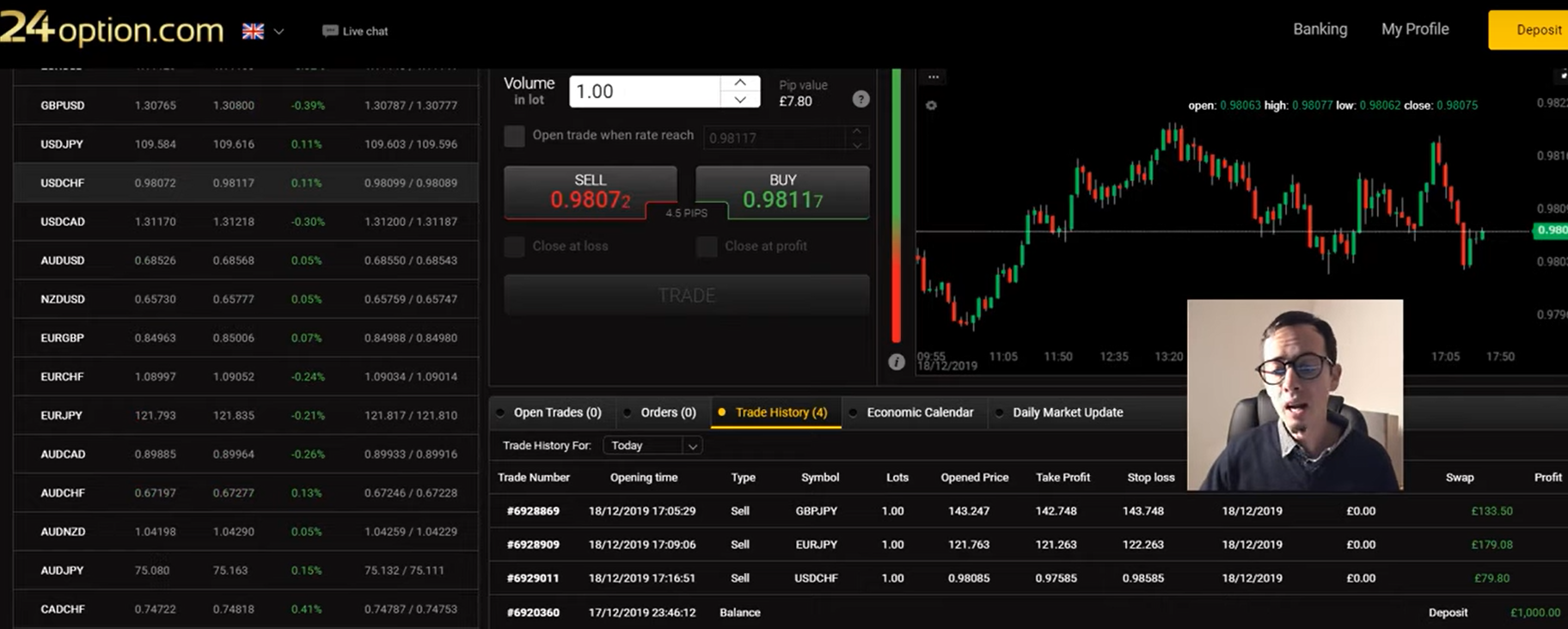Click the 24option.com logo

pos(112,28)
